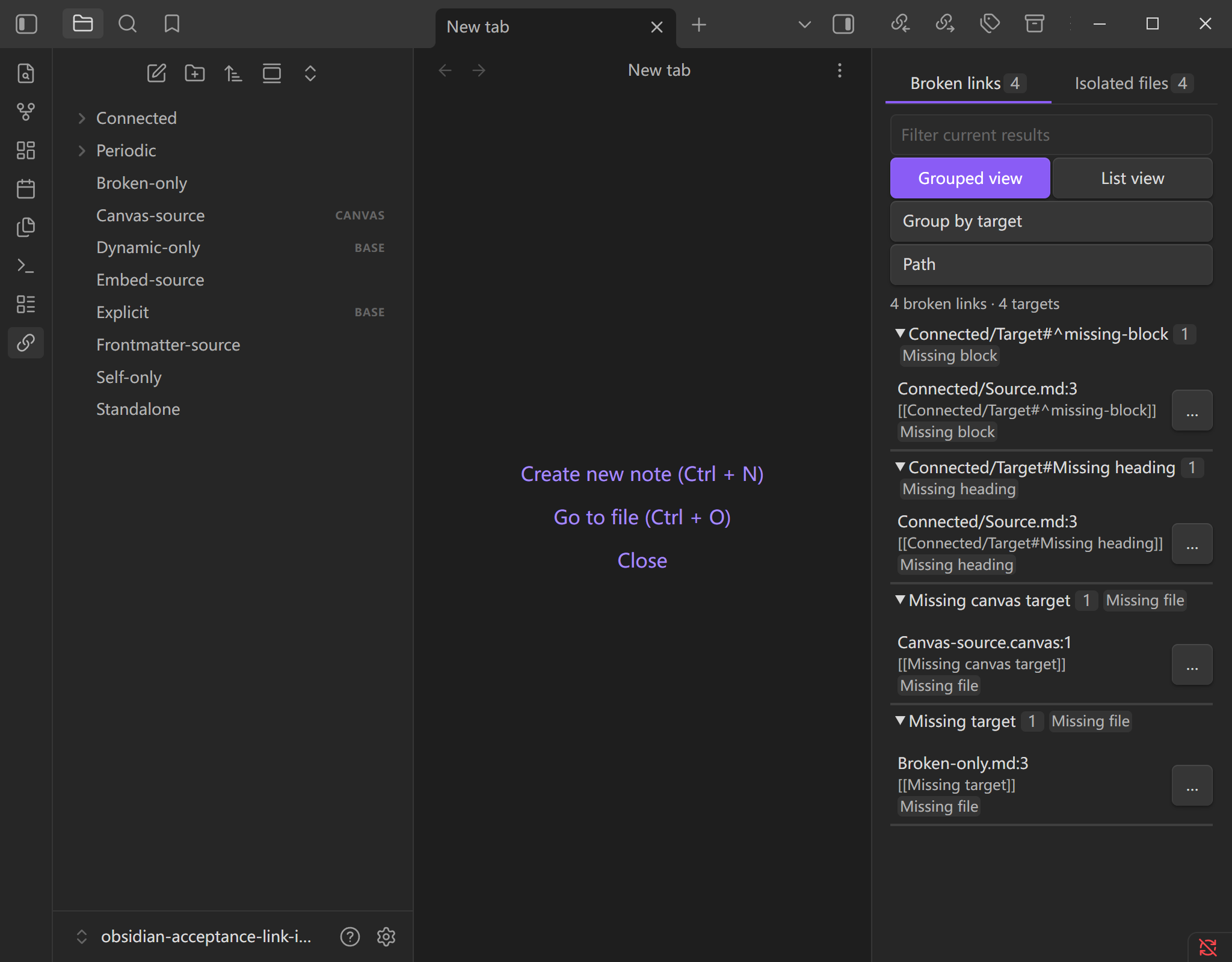1232x962 pixels.
Task: Collapse the Missing canvas target group
Action: (900, 599)
